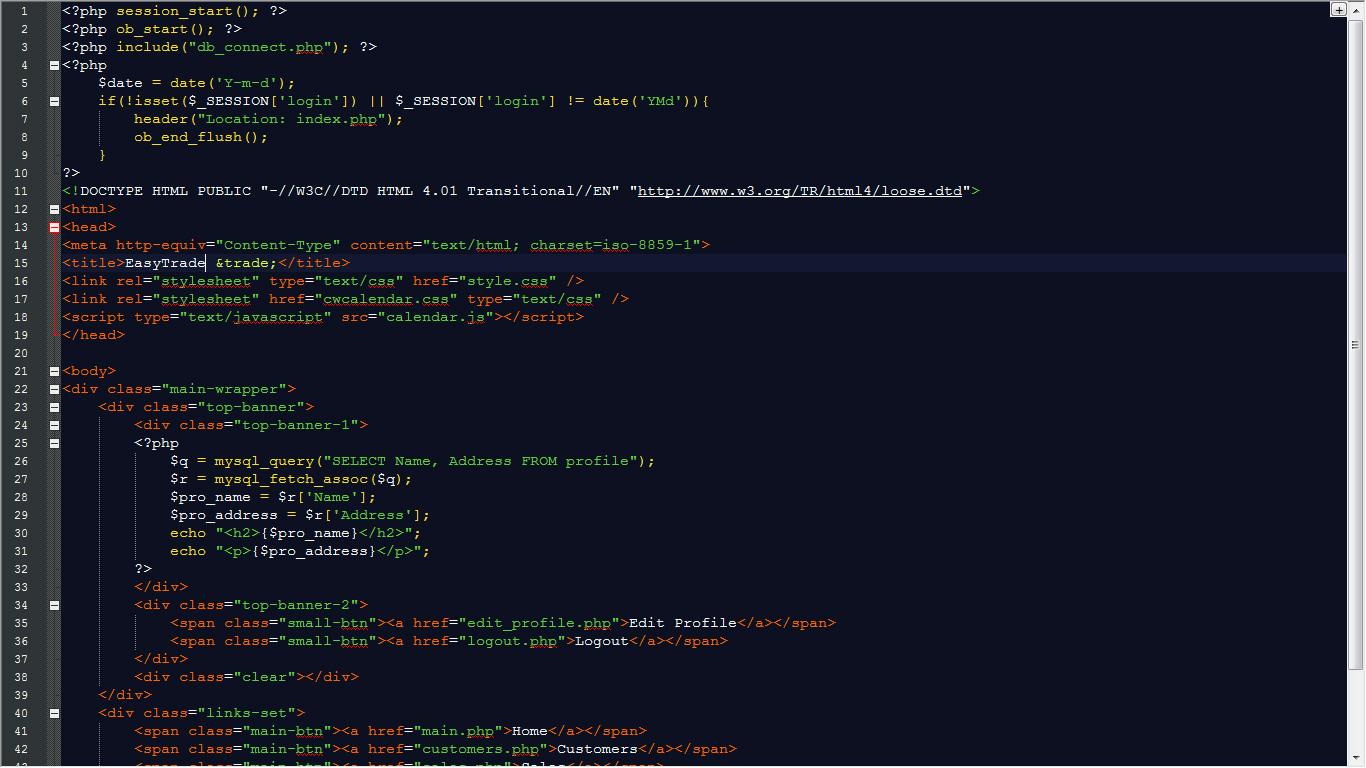Collapse the body section fold marker

[54, 370]
